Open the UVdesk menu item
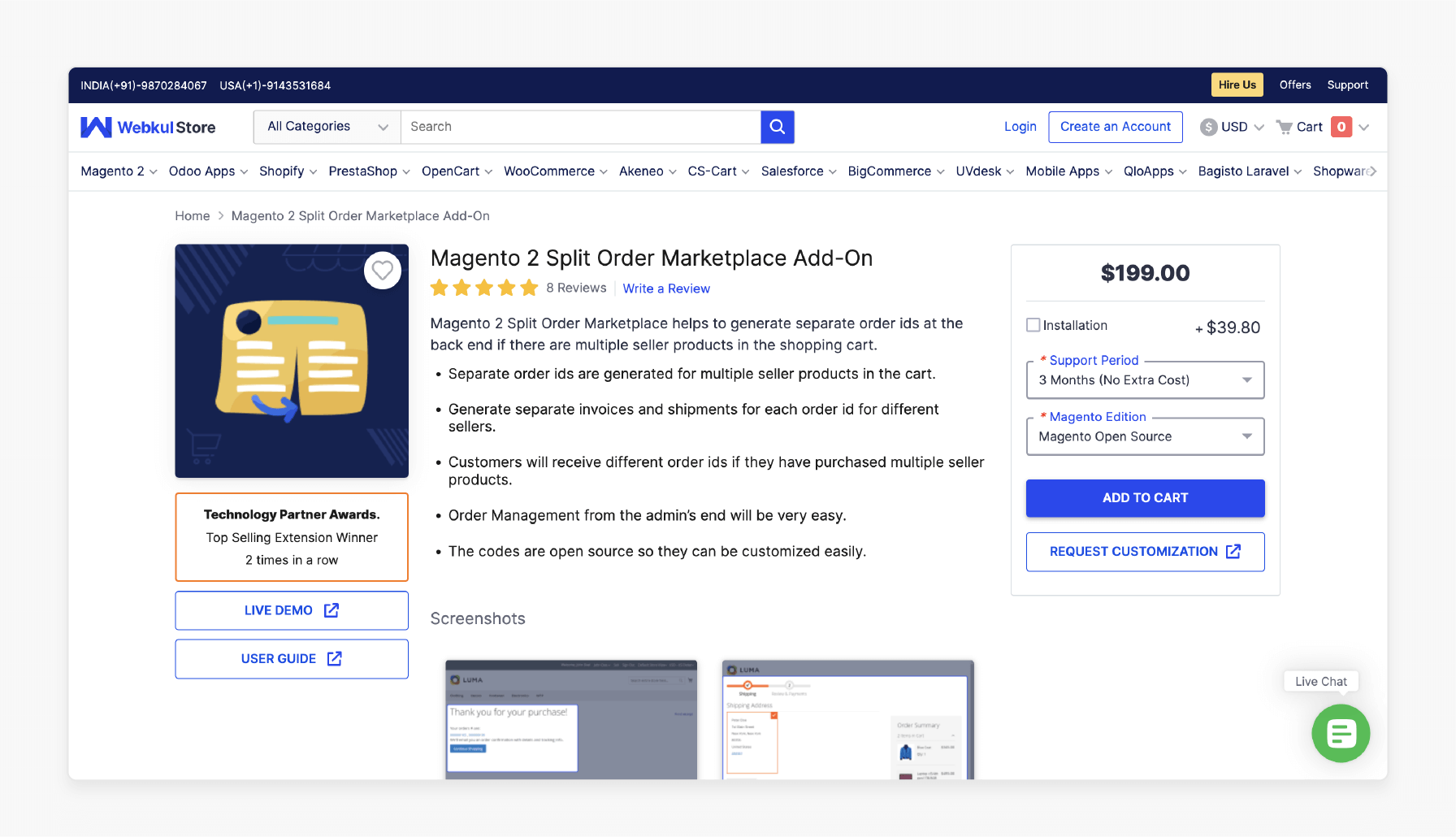This screenshot has height=837, width=1456. click(x=985, y=171)
